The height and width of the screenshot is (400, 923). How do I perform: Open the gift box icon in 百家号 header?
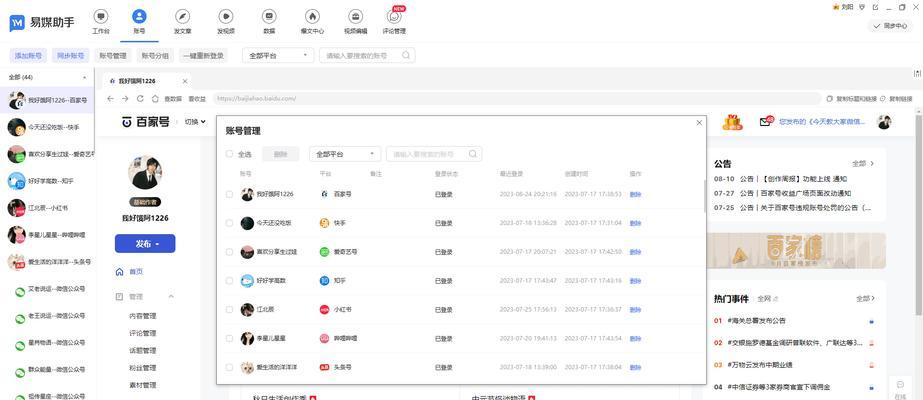[732, 122]
